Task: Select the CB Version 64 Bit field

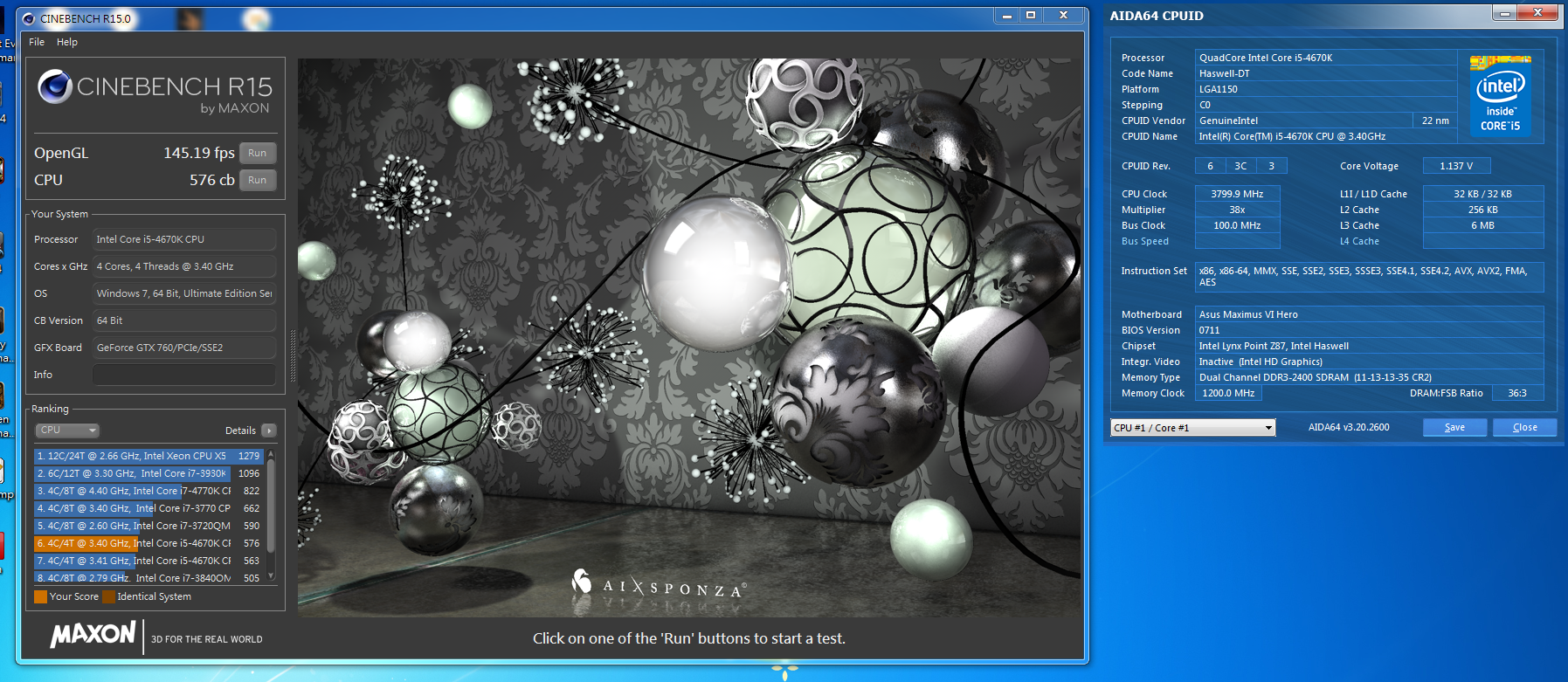Action: click(184, 320)
